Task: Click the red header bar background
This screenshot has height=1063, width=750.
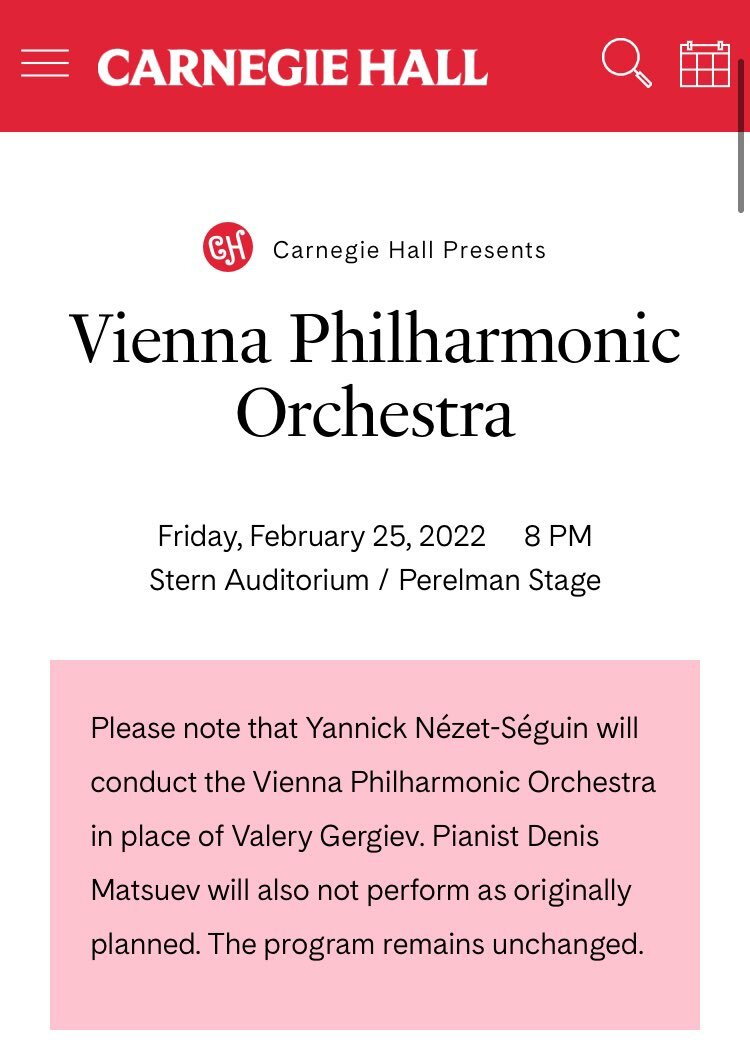Action: point(542,108)
